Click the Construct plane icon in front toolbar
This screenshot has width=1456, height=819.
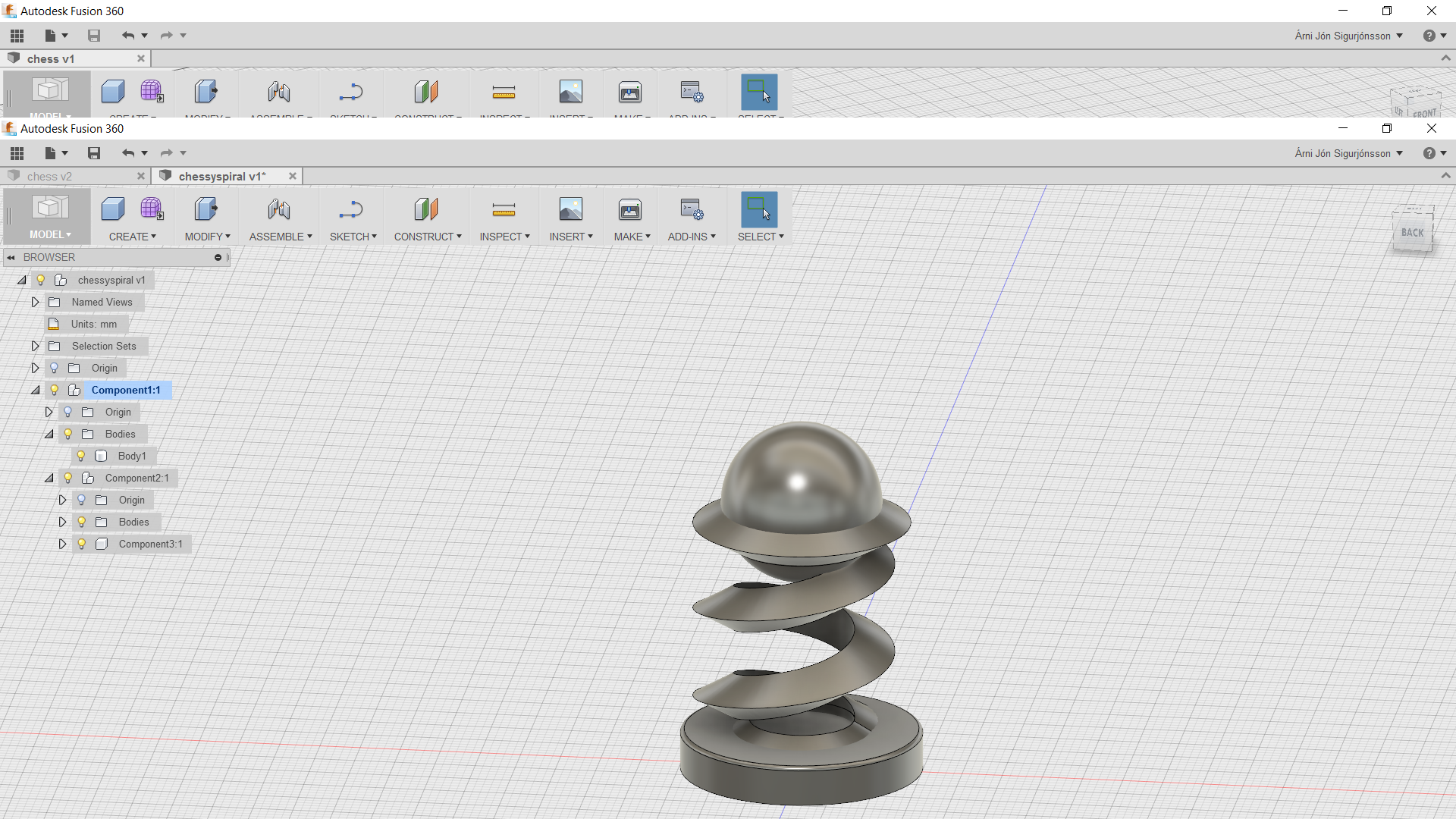coord(426,209)
